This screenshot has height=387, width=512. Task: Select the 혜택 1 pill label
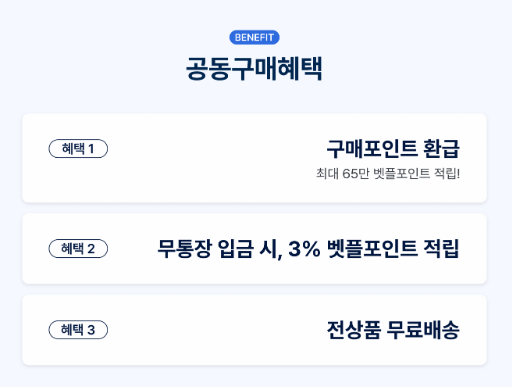[x=78, y=149]
